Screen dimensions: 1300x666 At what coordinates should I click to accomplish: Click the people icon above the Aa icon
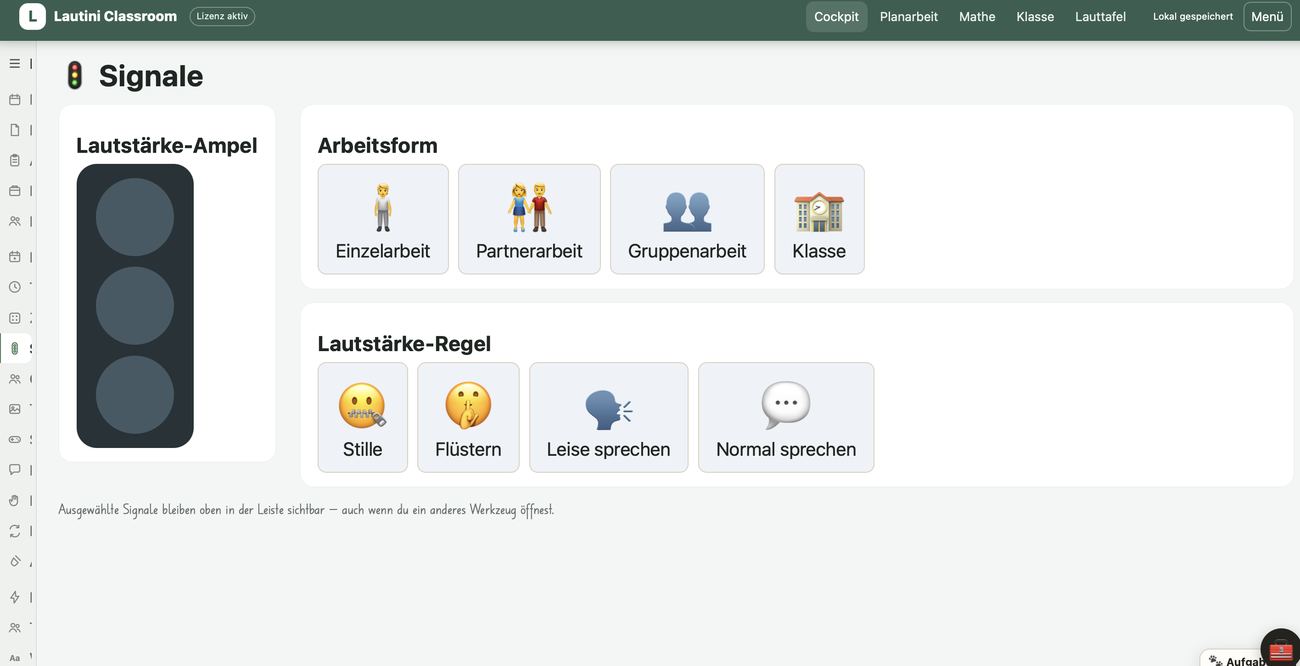pos(14,628)
